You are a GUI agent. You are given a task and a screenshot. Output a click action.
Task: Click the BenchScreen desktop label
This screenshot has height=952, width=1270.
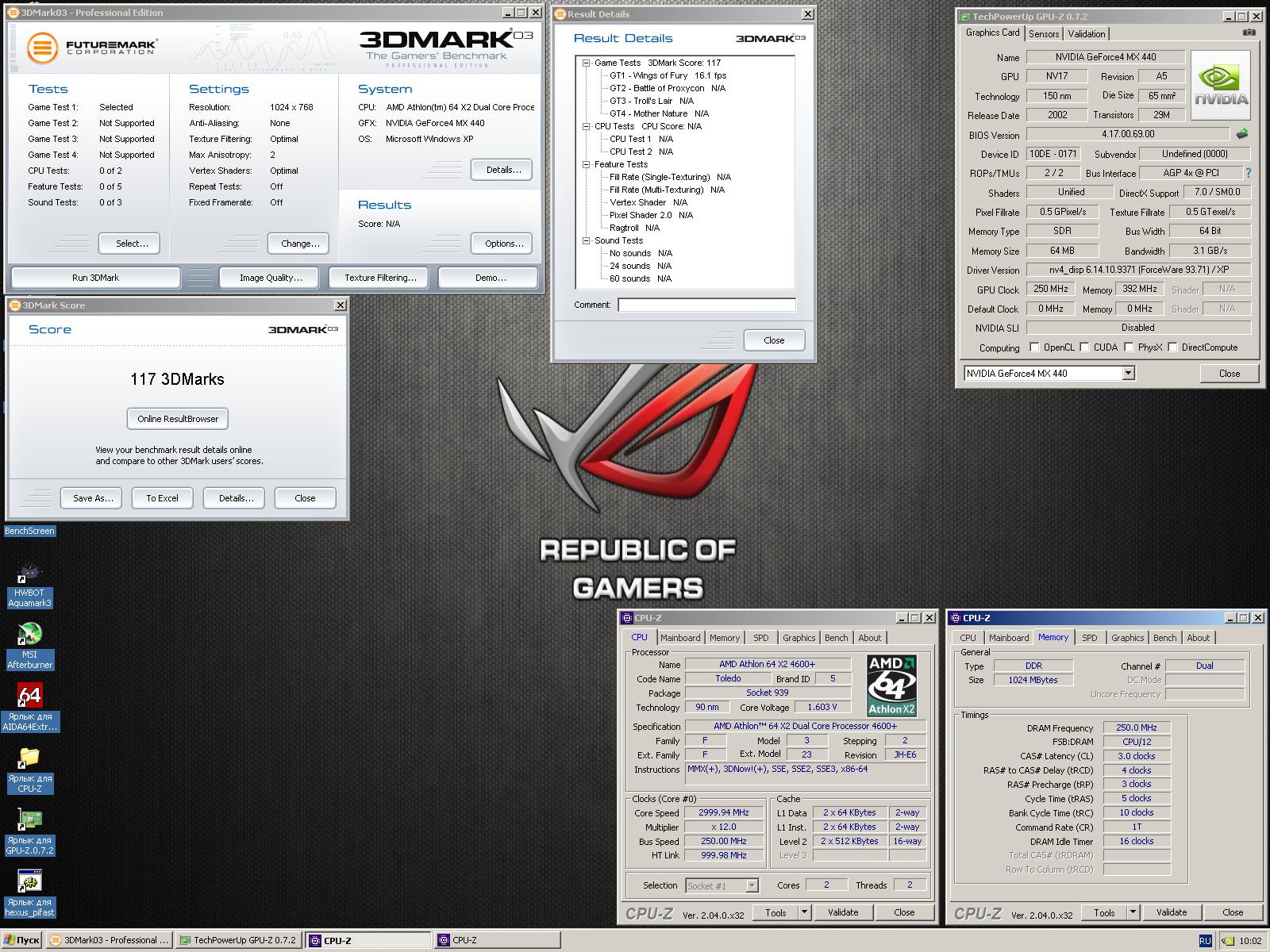point(30,532)
